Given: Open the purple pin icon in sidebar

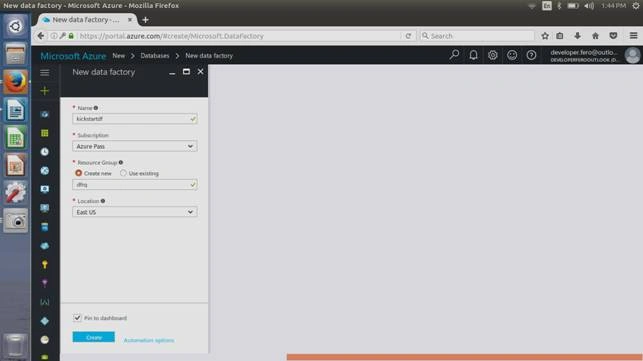Looking at the screenshot, I should click(45, 283).
